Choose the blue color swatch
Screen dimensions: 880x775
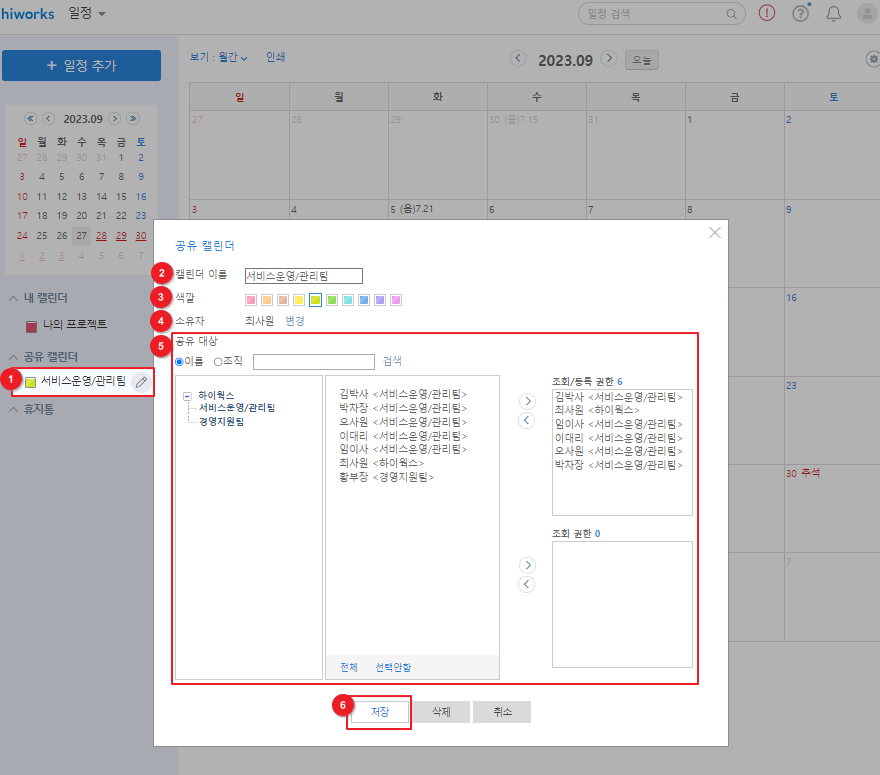(364, 300)
